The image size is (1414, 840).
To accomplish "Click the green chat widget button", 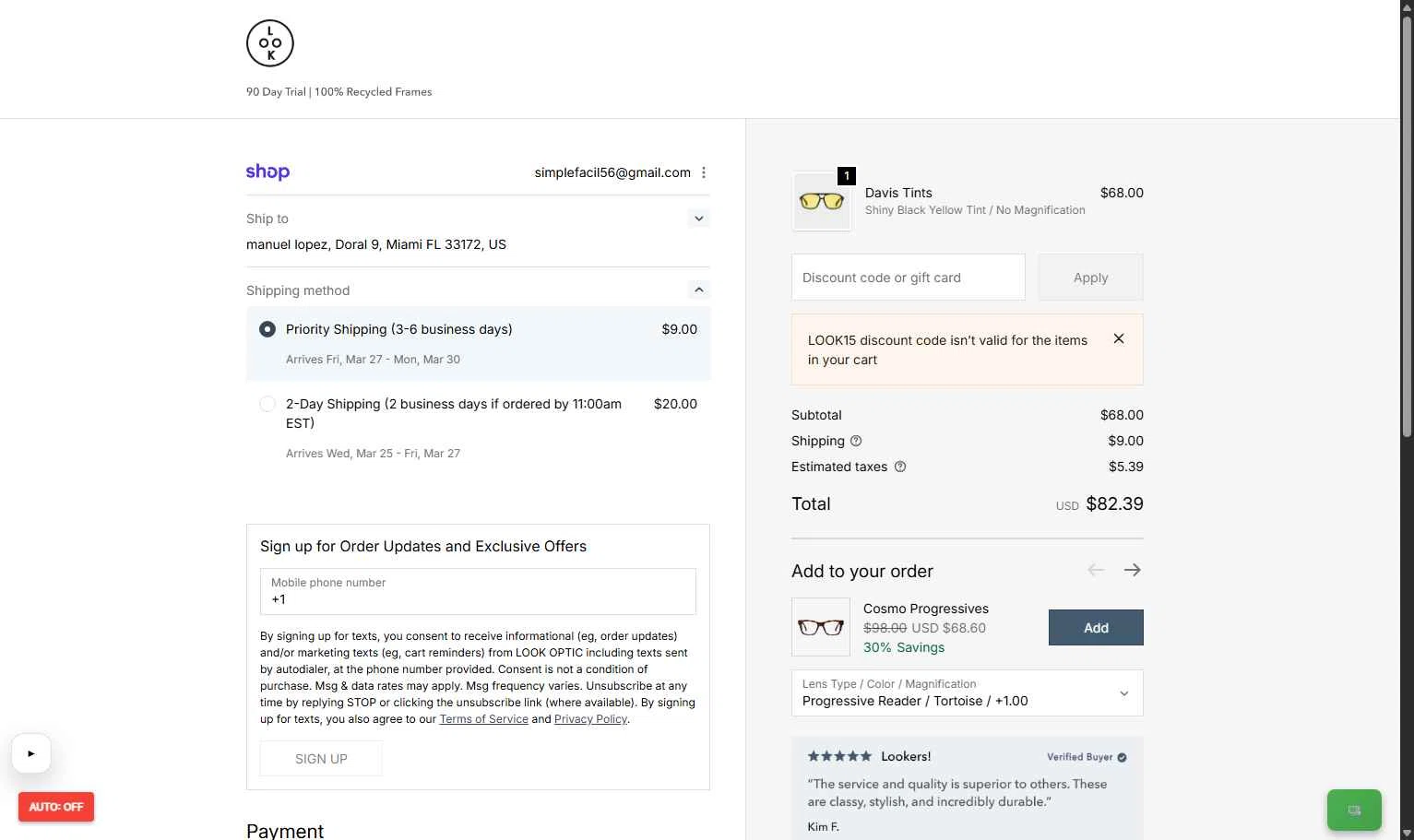I will (1354, 810).
